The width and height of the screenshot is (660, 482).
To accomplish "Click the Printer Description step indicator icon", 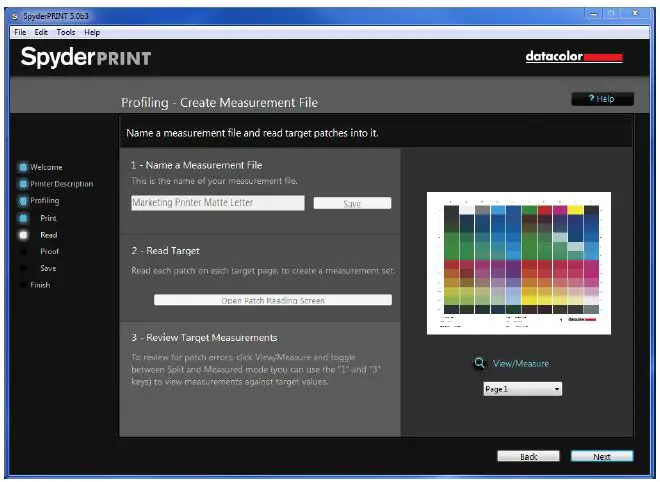I will [x=23, y=184].
